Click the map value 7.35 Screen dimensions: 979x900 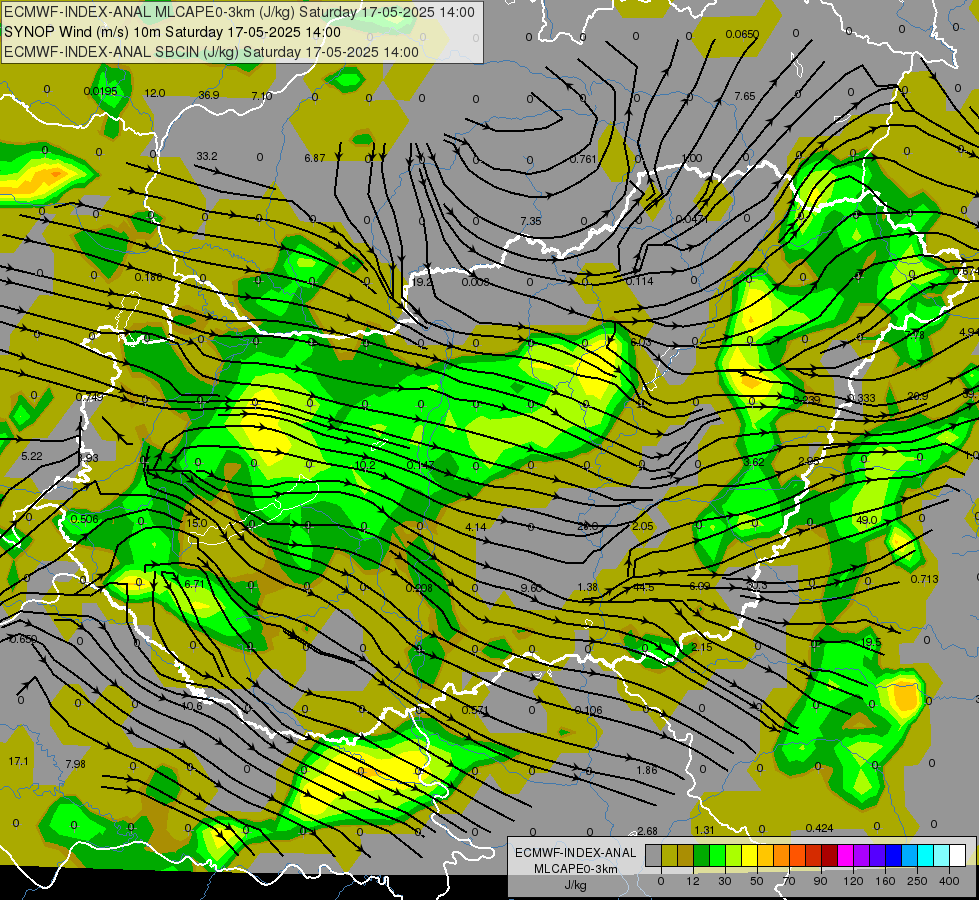531,221
